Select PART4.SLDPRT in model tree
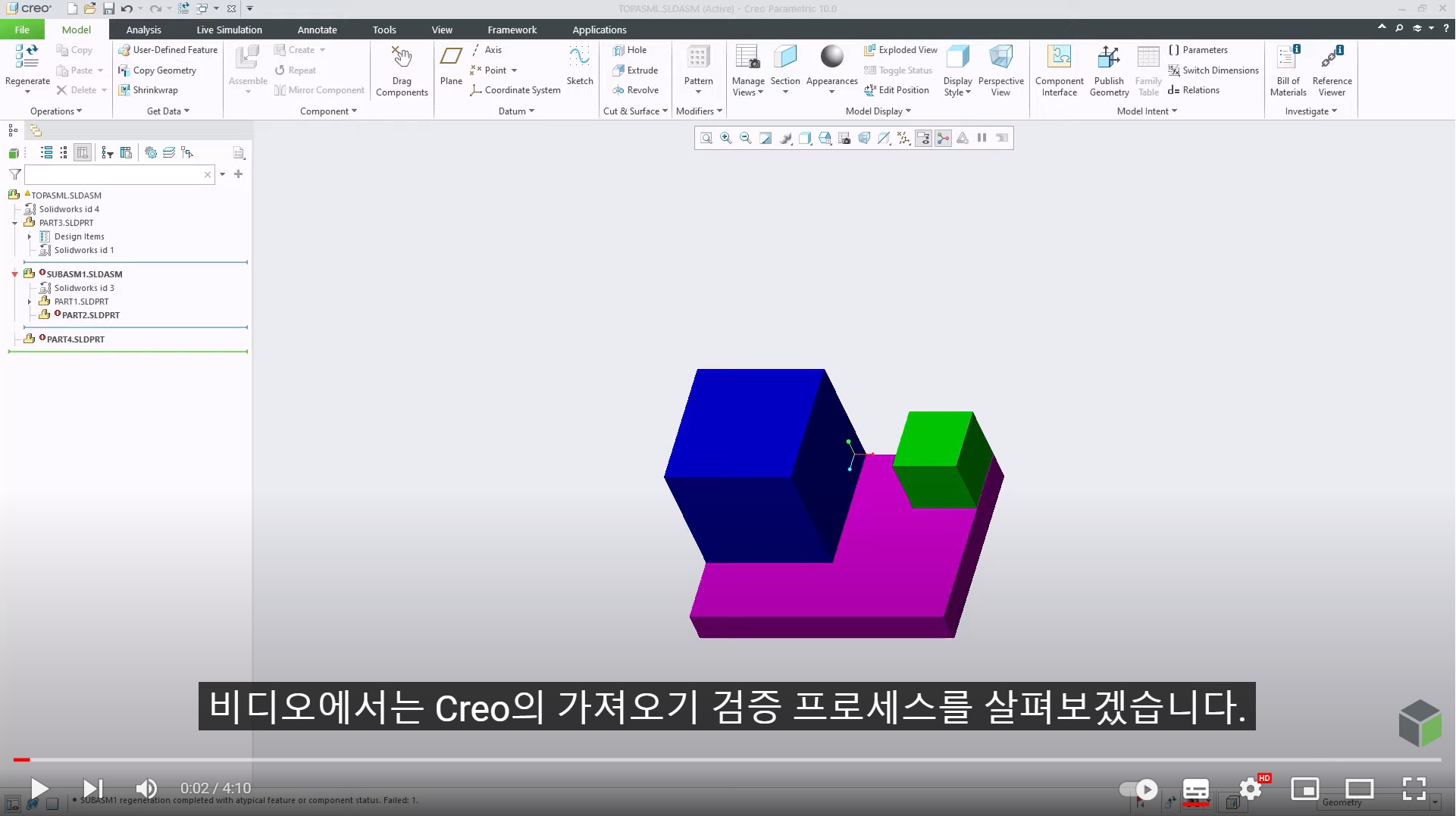This screenshot has height=816, width=1456. 76,339
